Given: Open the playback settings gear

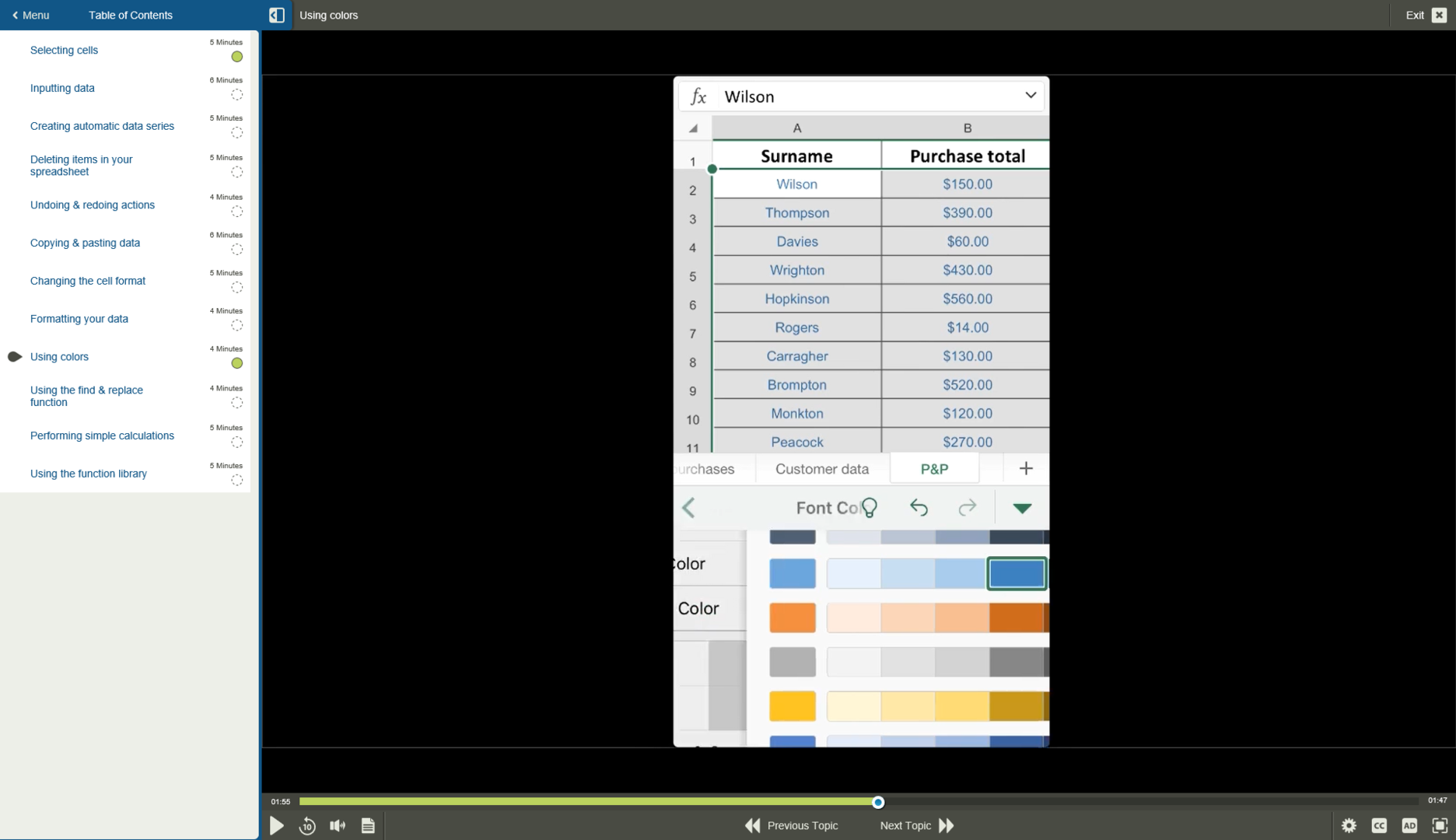Looking at the screenshot, I should pos(1349,825).
